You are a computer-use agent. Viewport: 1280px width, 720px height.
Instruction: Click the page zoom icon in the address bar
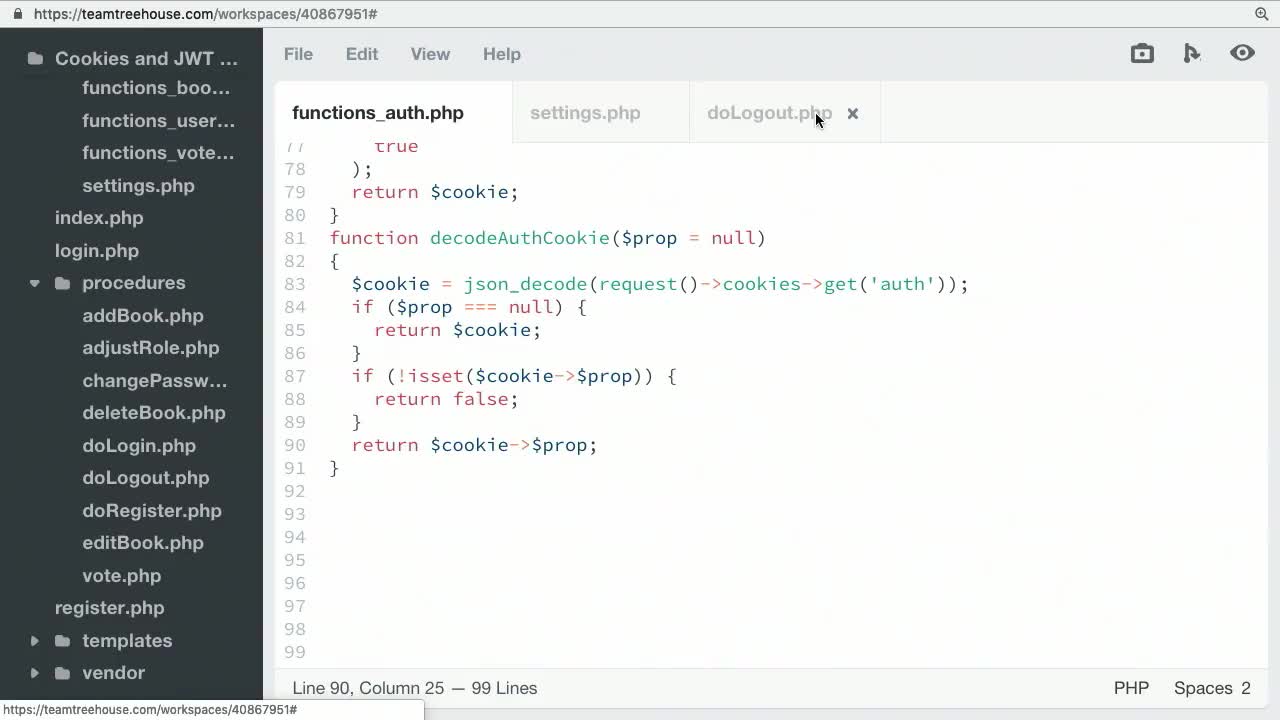[1261, 14]
